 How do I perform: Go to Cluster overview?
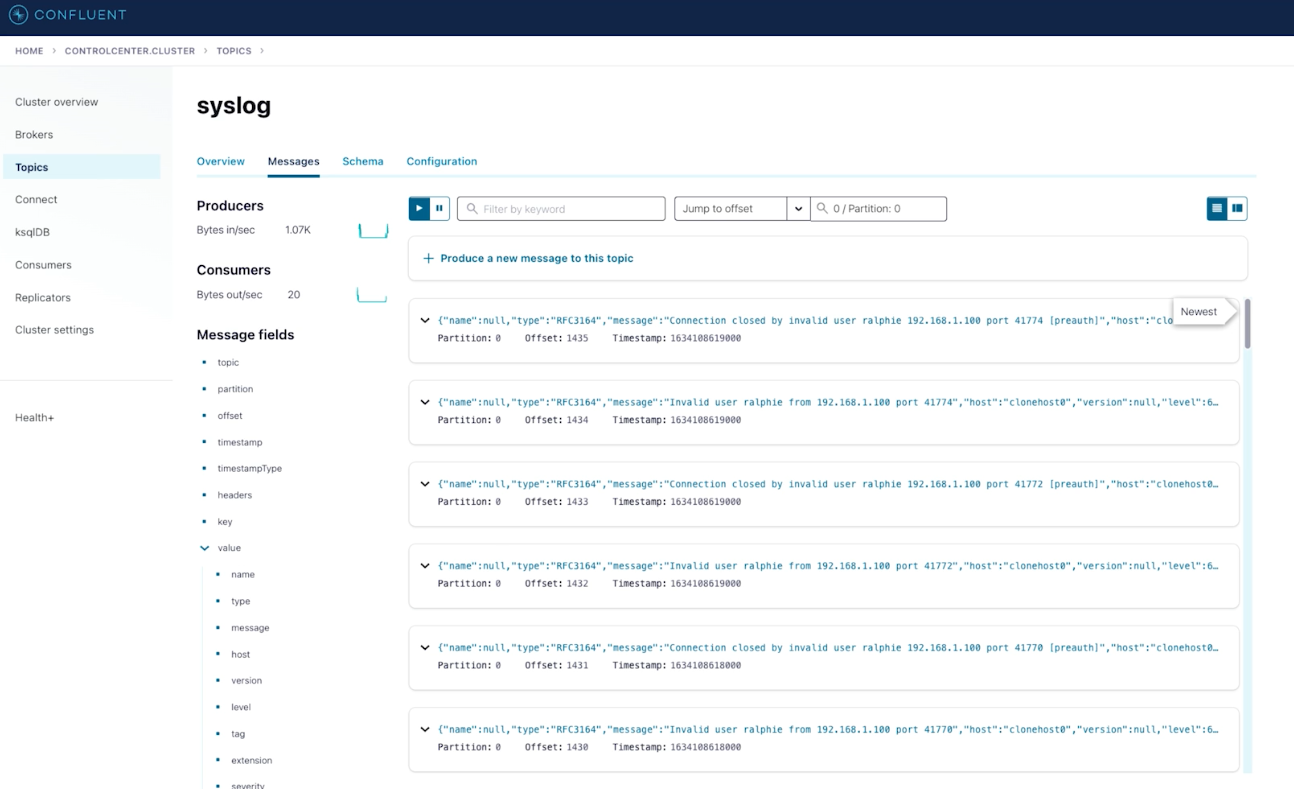tap(57, 102)
